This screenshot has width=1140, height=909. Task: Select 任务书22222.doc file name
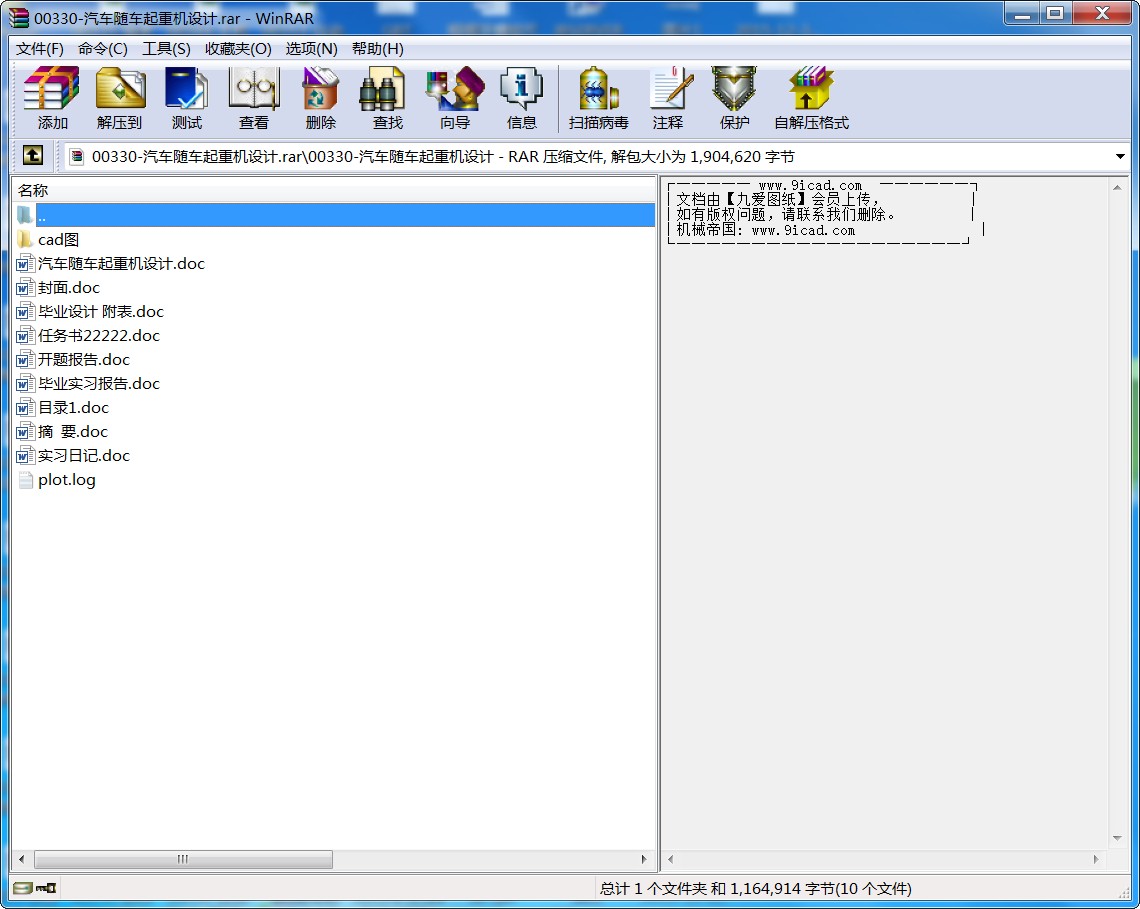click(x=99, y=335)
